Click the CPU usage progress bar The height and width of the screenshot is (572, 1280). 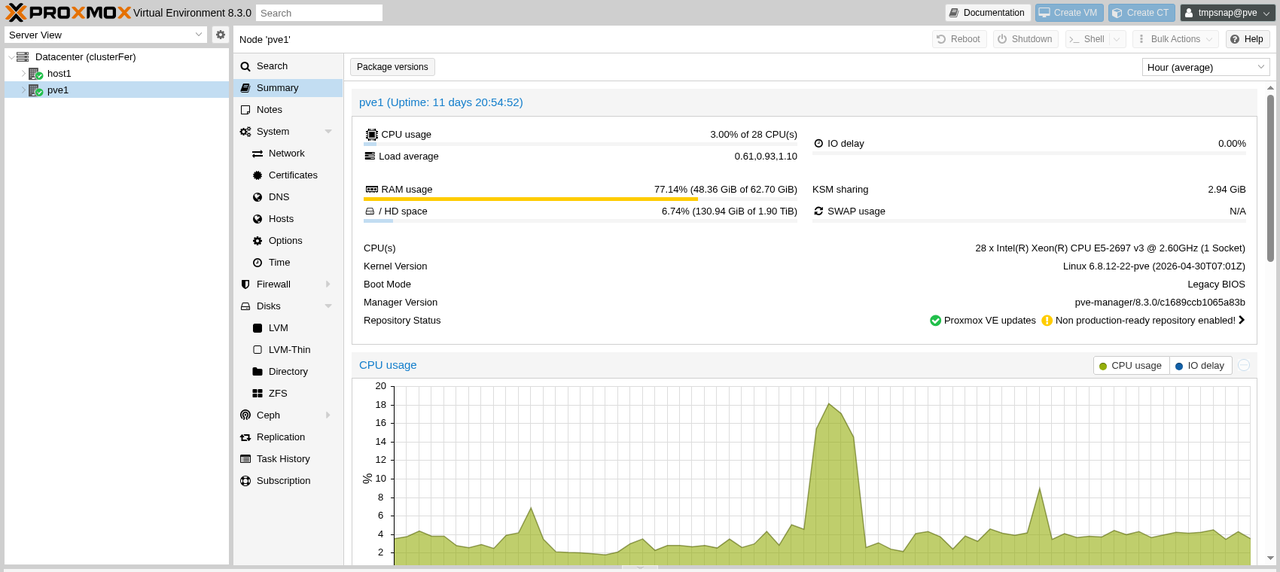coord(581,144)
